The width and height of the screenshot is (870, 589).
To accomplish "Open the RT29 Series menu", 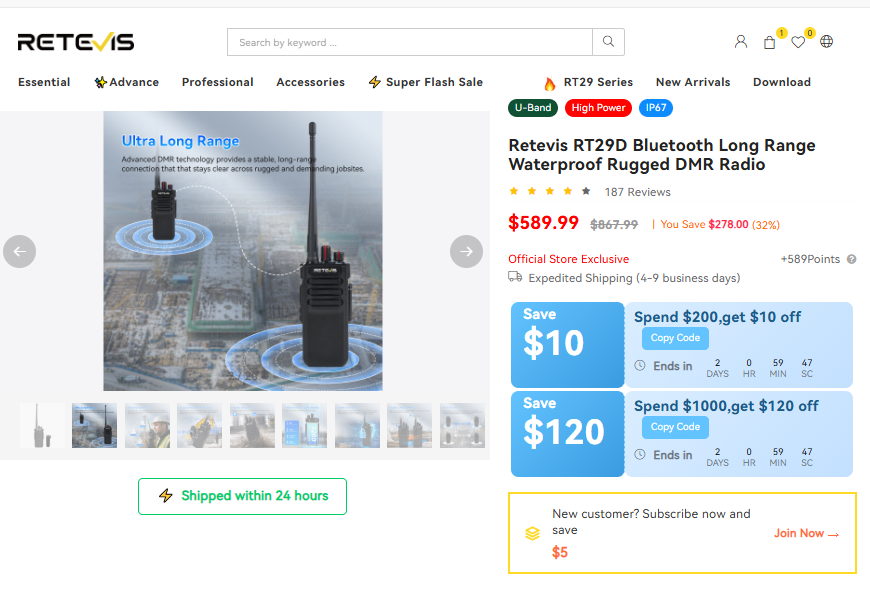I will coord(588,83).
